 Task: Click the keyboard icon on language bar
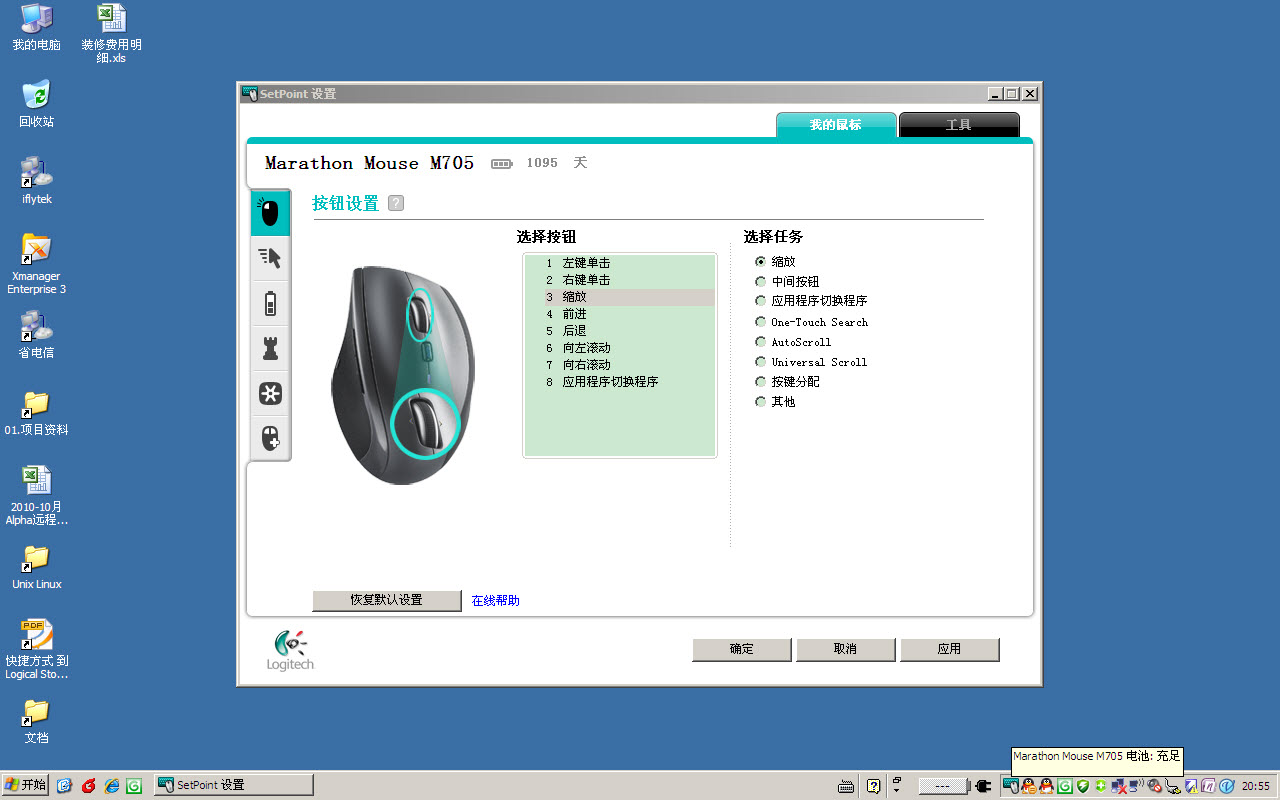click(846, 786)
